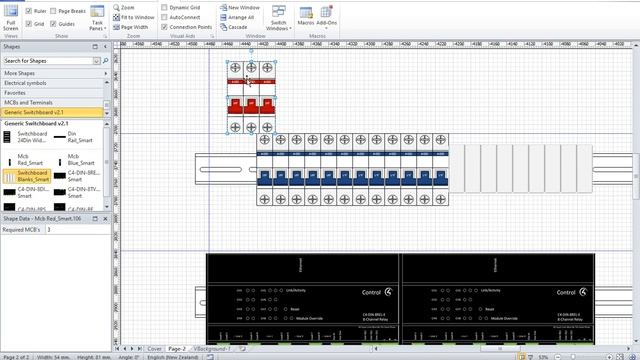This screenshot has width=640, height=360.
Task: Select the Switchboard Blanks_Smart shape
Action: tap(27, 176)
